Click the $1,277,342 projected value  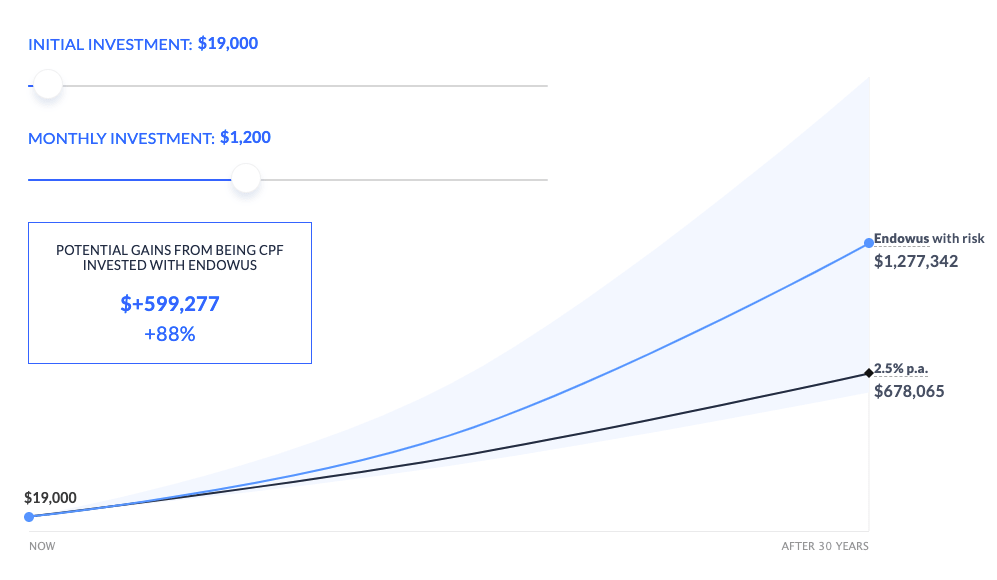tap(916, 262)
